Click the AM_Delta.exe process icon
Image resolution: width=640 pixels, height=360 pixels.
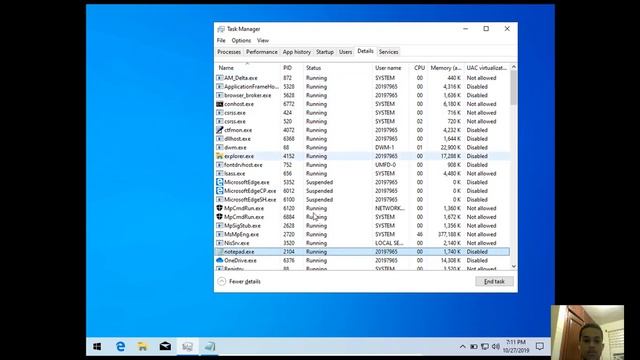click(x=220, y=78)
